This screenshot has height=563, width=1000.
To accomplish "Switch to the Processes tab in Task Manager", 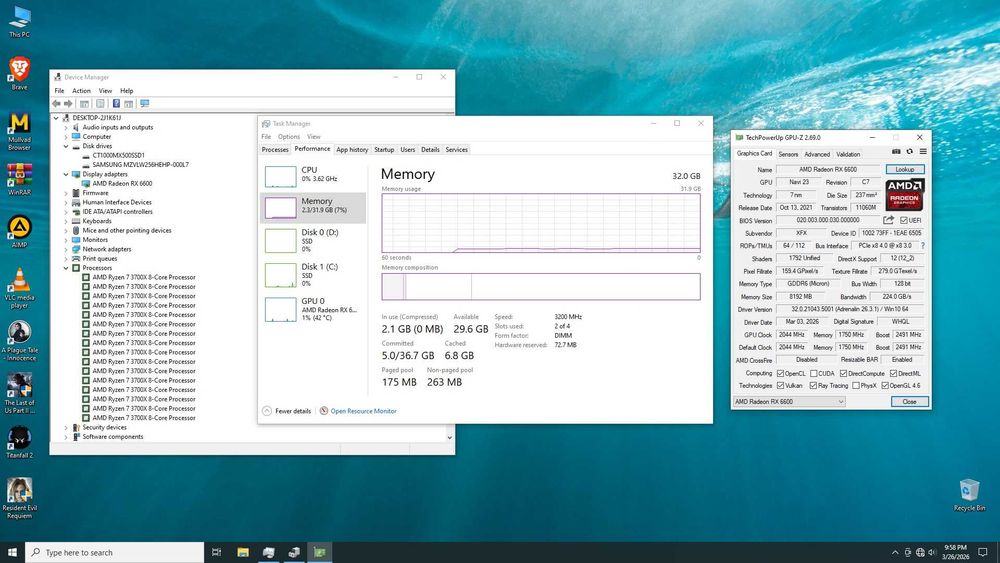I will [x=275, y=149].
